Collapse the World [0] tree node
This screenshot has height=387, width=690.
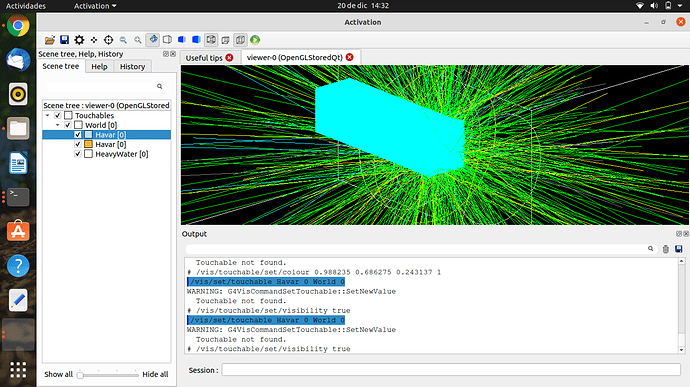point(58,125)
